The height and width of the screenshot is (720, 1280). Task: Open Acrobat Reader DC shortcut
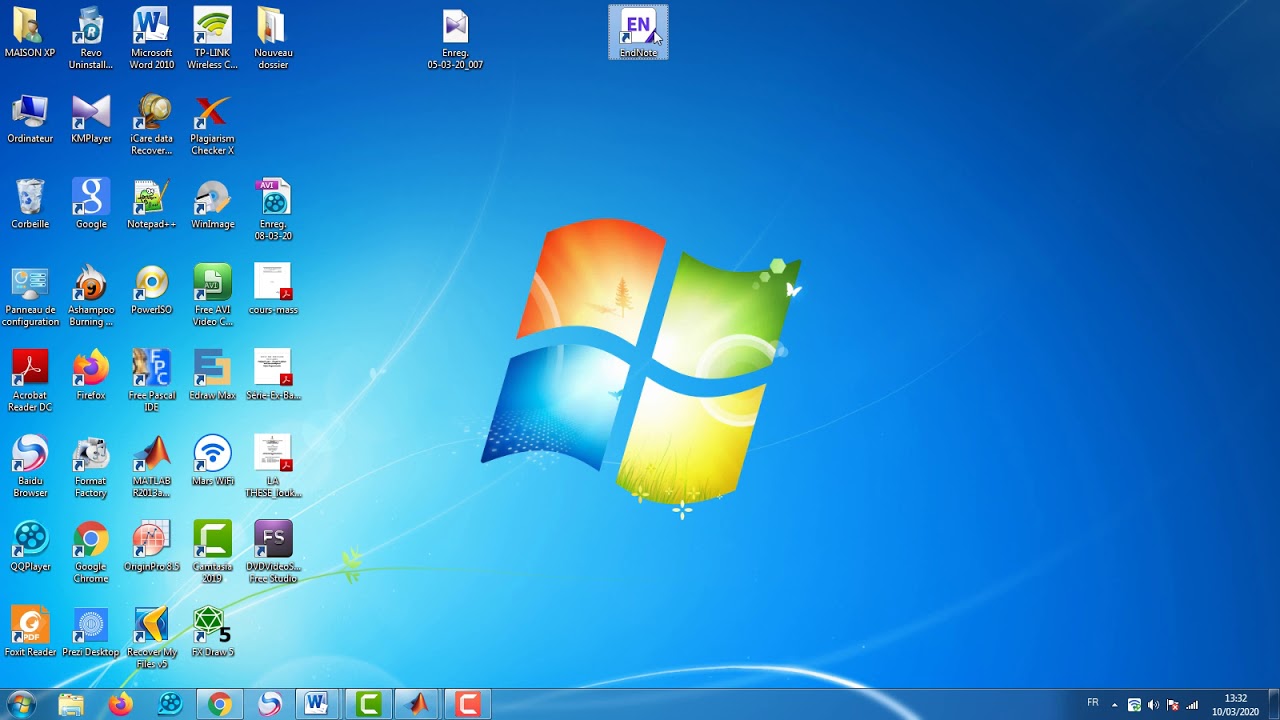tap(30, 381)
